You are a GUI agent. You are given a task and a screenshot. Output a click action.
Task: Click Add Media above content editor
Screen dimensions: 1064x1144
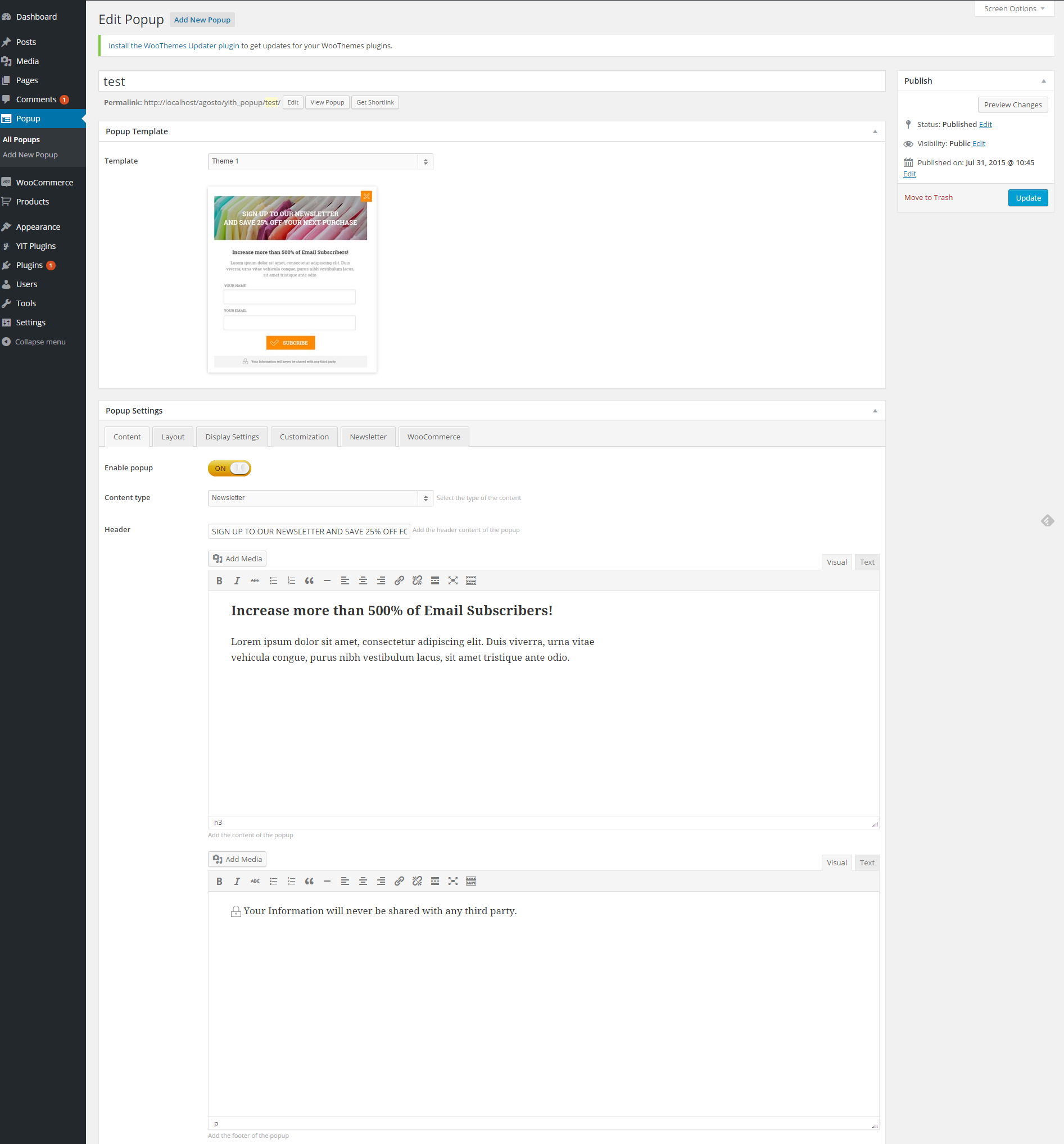pos(237,559)
